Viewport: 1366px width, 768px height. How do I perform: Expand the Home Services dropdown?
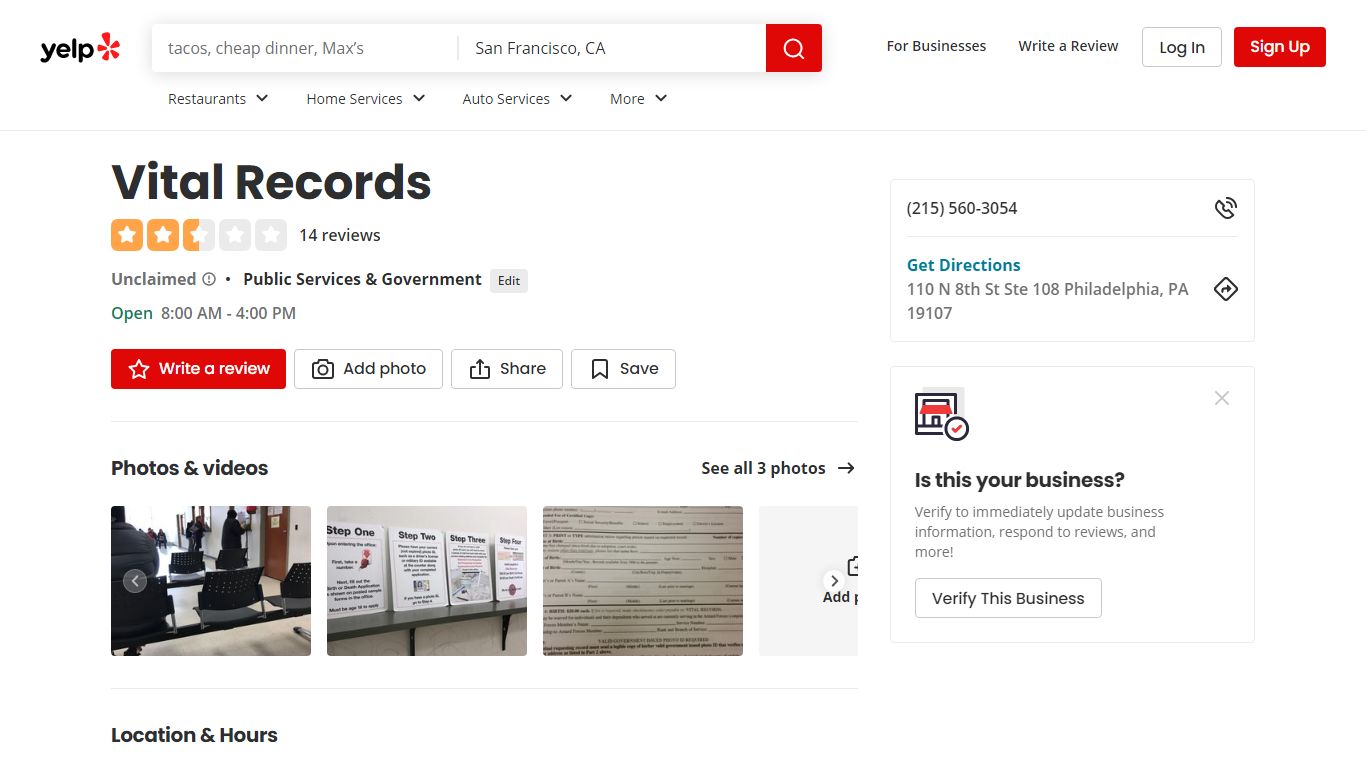pos(366,99)
